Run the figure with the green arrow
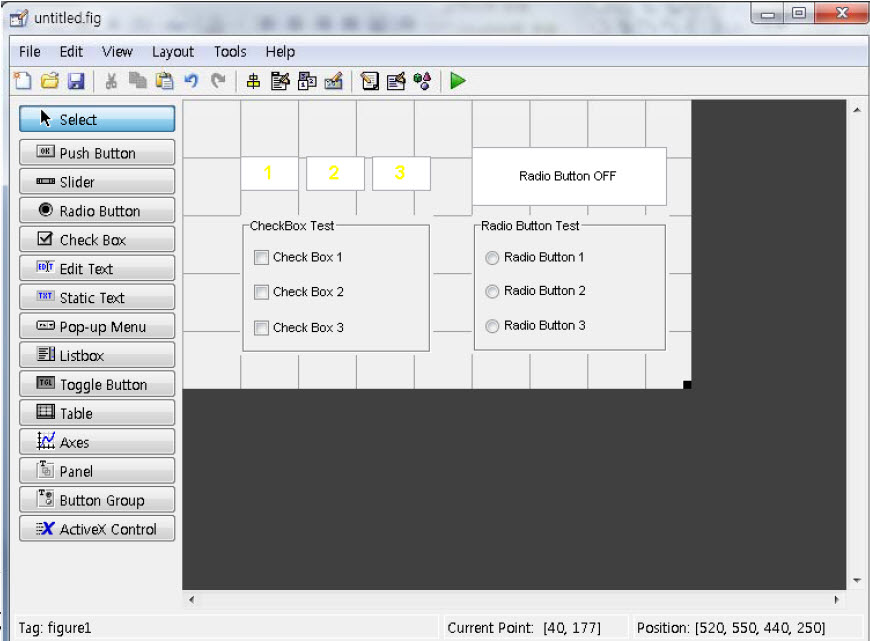Viewport: 870px width, 641px height. 458,81
